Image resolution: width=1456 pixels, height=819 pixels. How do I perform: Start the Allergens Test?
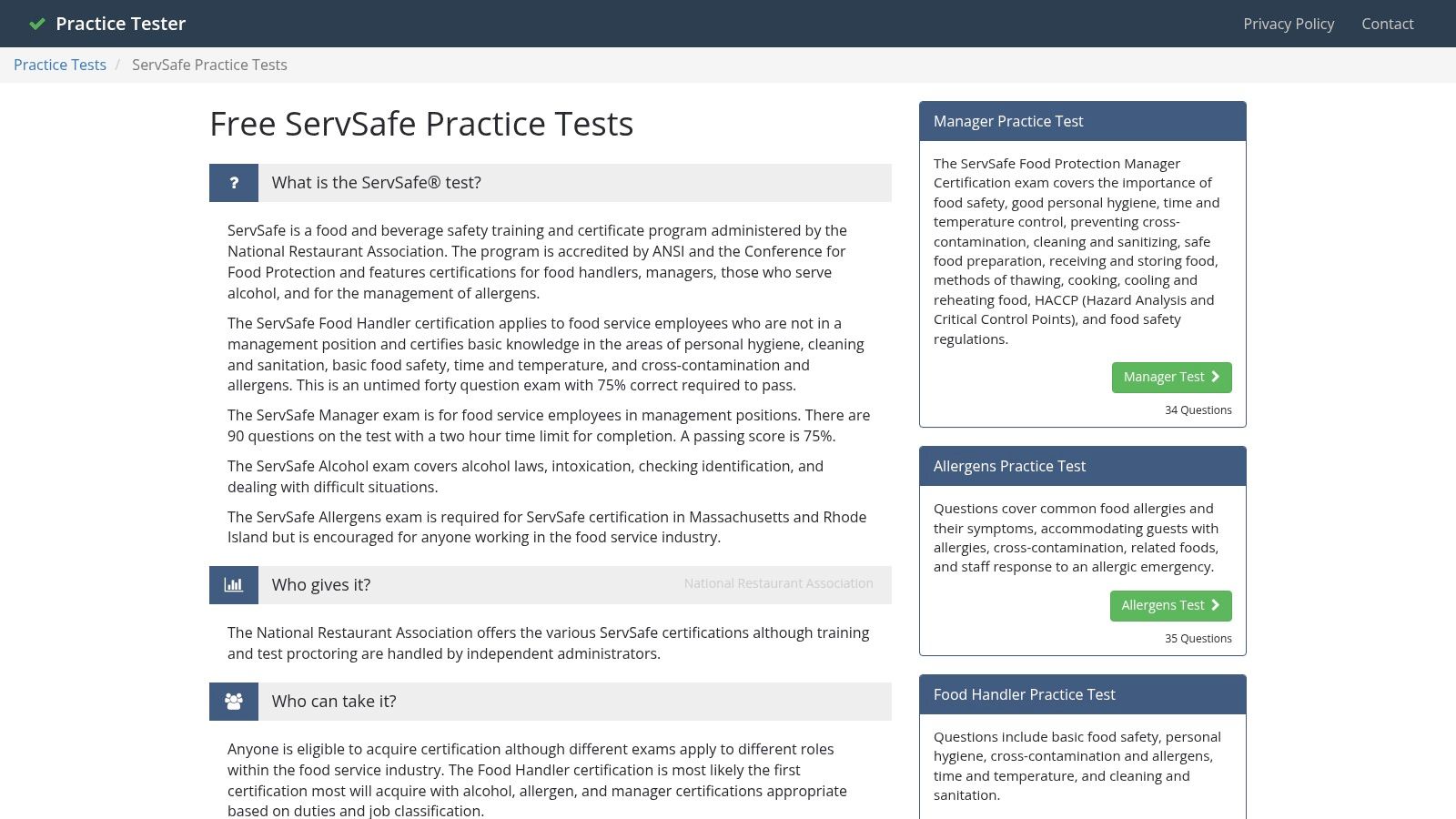pyautogui.click(x=1170, y=605)
